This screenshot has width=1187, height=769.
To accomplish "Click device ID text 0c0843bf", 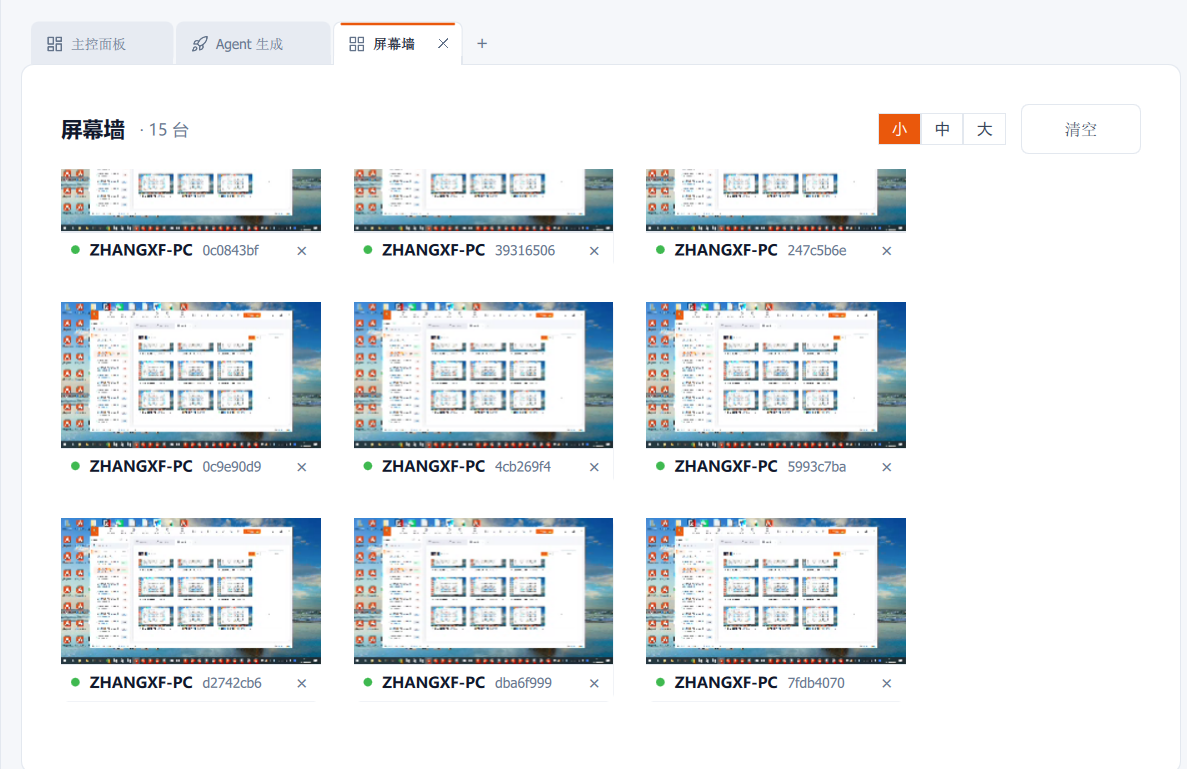I will tap(230, 251).
